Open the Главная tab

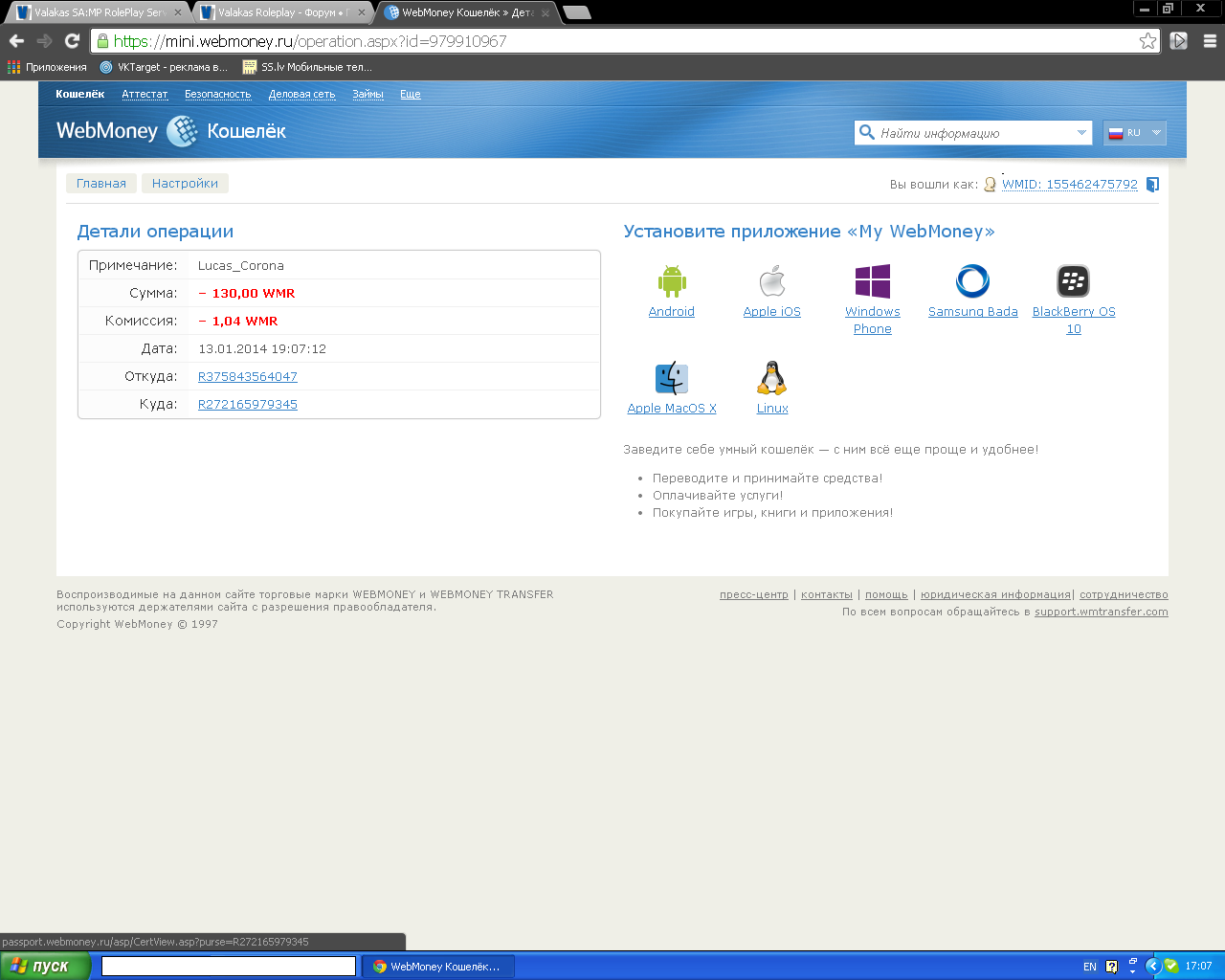[x=101, y=184]
